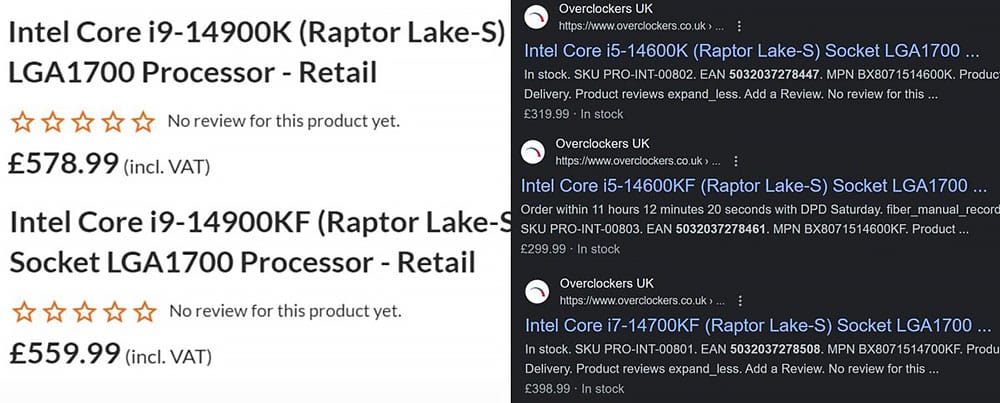1000x403 pixels.
Task: Click the first star of i9-14900K rating
Action: [22, 121]
